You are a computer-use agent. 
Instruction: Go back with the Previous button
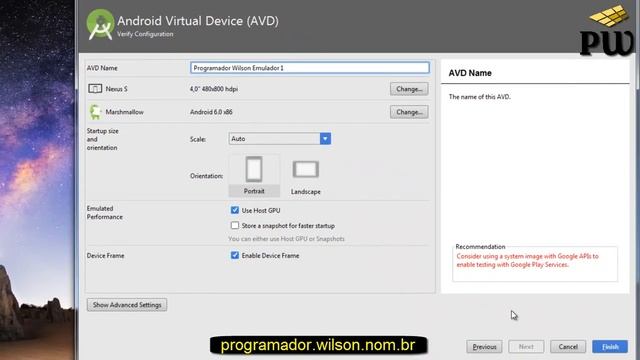tap(484, 347)
